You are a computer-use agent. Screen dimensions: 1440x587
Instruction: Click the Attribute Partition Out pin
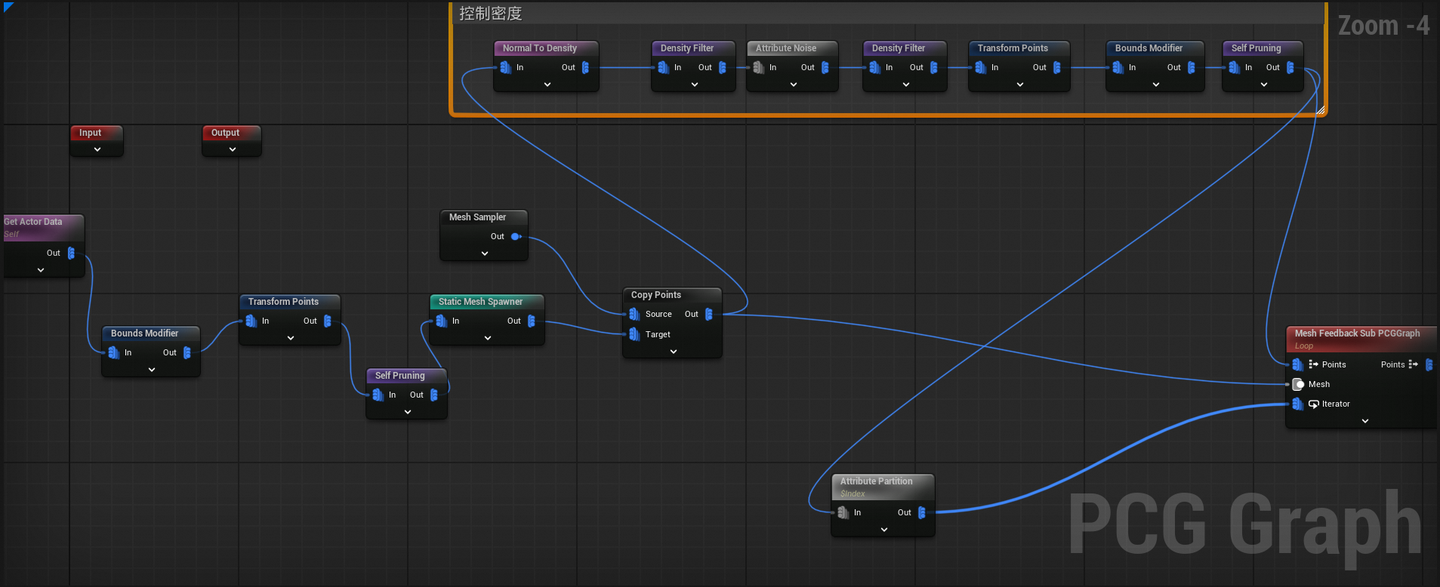[921, 513]
